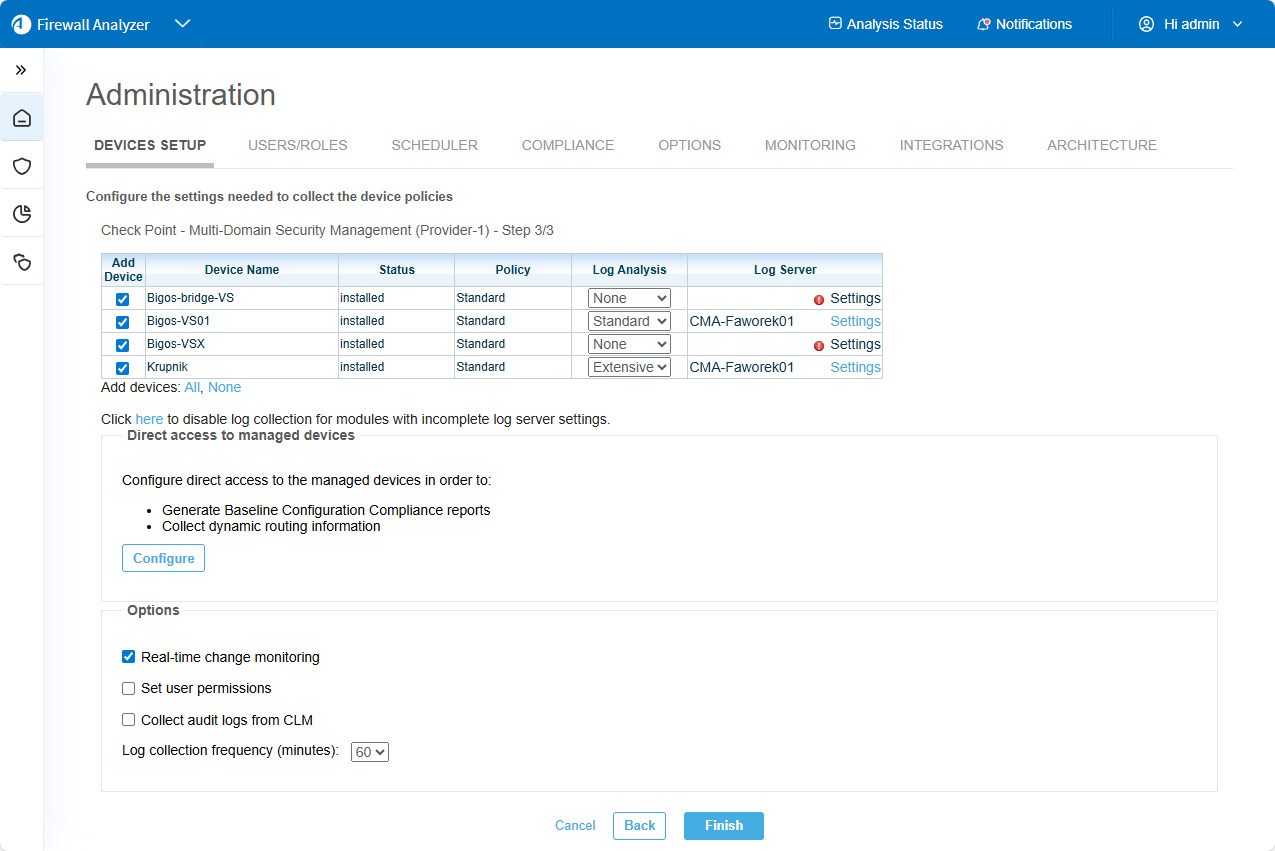Click the Firewall Analyzer logo icon
The width and height of the screenshot is (1275, 851).
point(21,24)
